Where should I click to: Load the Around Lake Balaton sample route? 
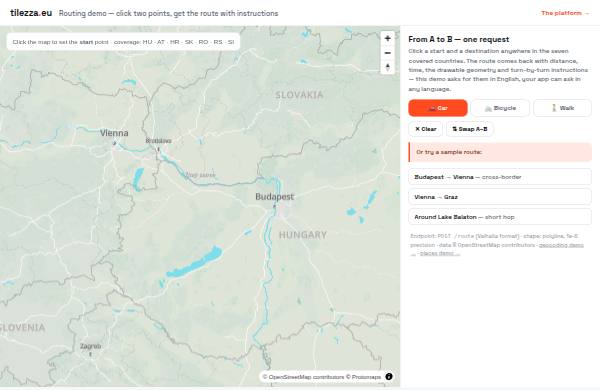500,217
